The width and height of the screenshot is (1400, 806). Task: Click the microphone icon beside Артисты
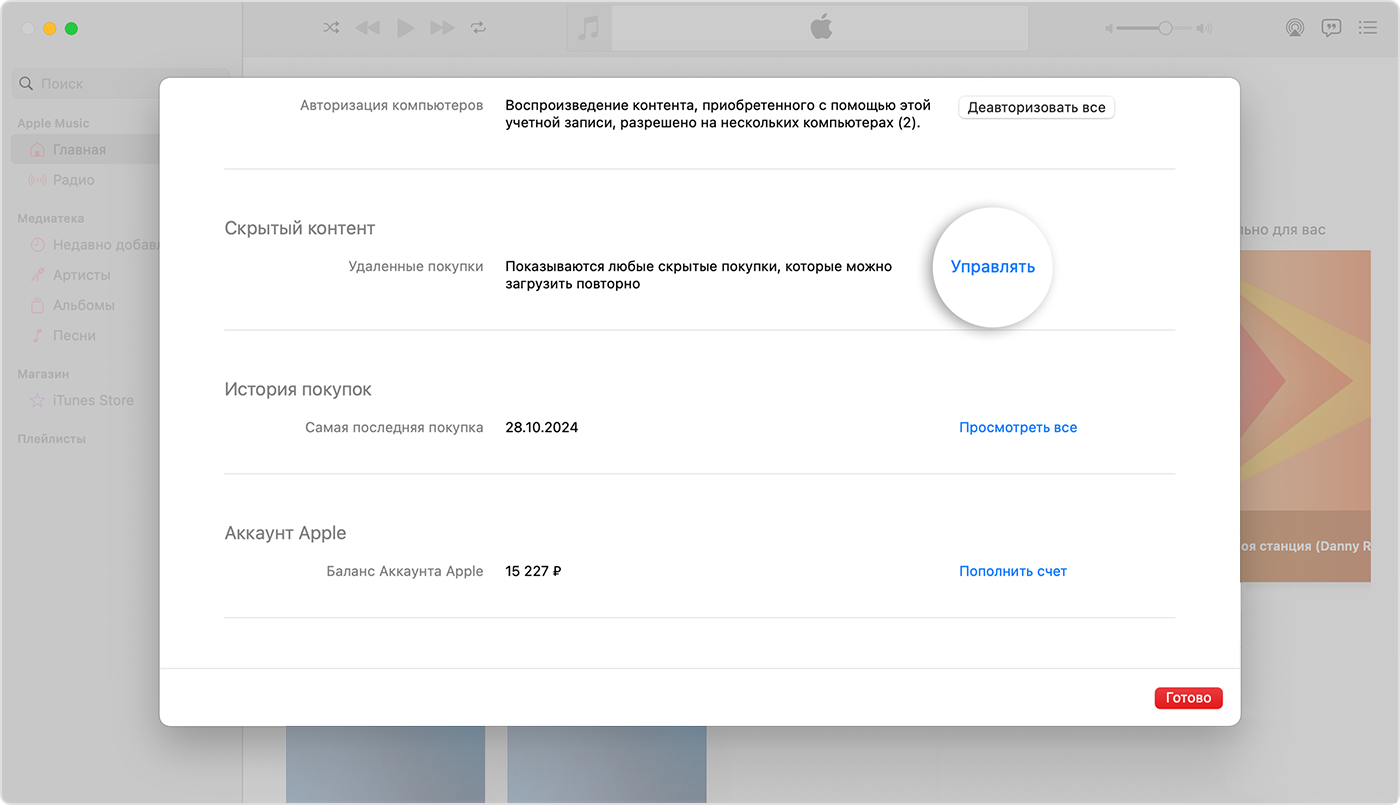coord(37,275)
